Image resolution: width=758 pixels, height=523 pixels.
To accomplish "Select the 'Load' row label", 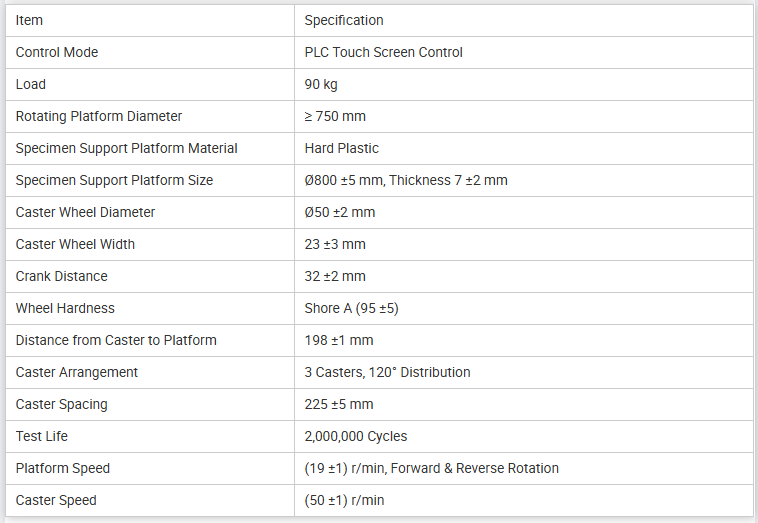I will point(30,84).
